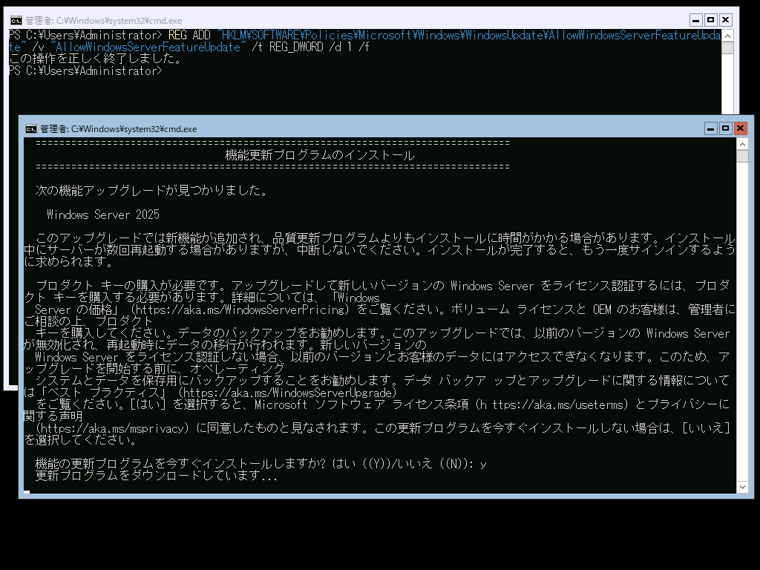Click the text 'Windows Server 2025'
Screen dimensions: 760x570
point(103,215)
